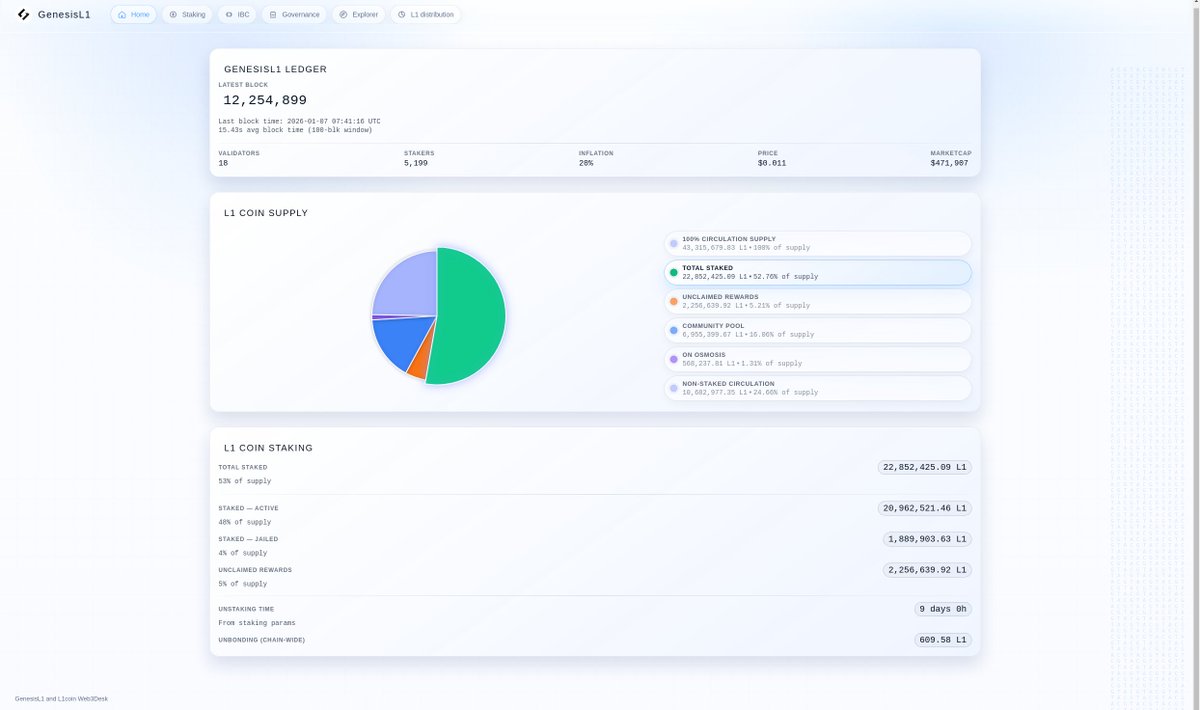
Task: Click the "4% of supply" text
Action: (243, 553)
